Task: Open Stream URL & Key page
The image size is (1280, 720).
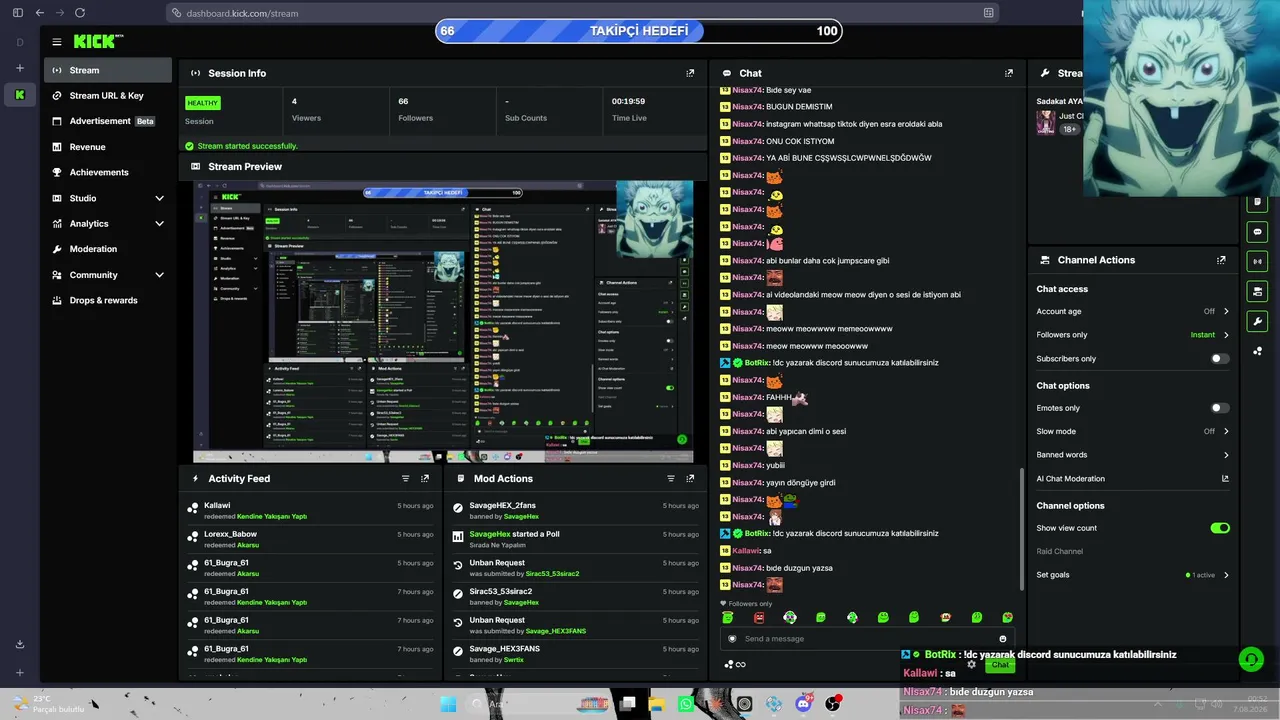Action: tap(108, 96)
